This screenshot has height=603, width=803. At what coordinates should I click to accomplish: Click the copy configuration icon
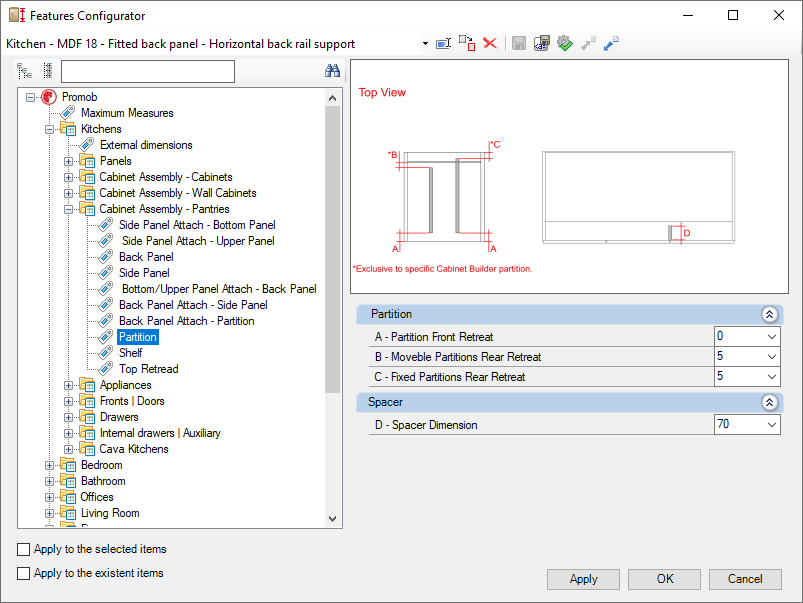pos(467,44)
